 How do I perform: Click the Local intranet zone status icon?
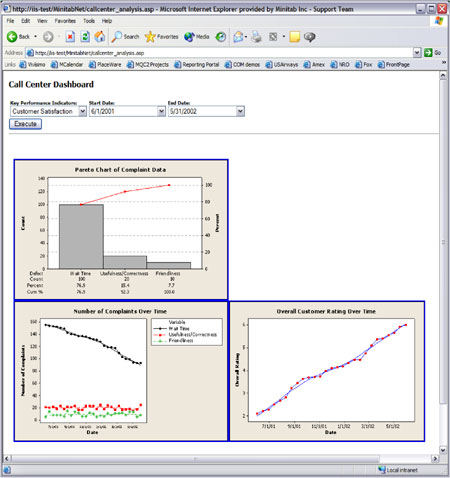(x=382, y=470)
